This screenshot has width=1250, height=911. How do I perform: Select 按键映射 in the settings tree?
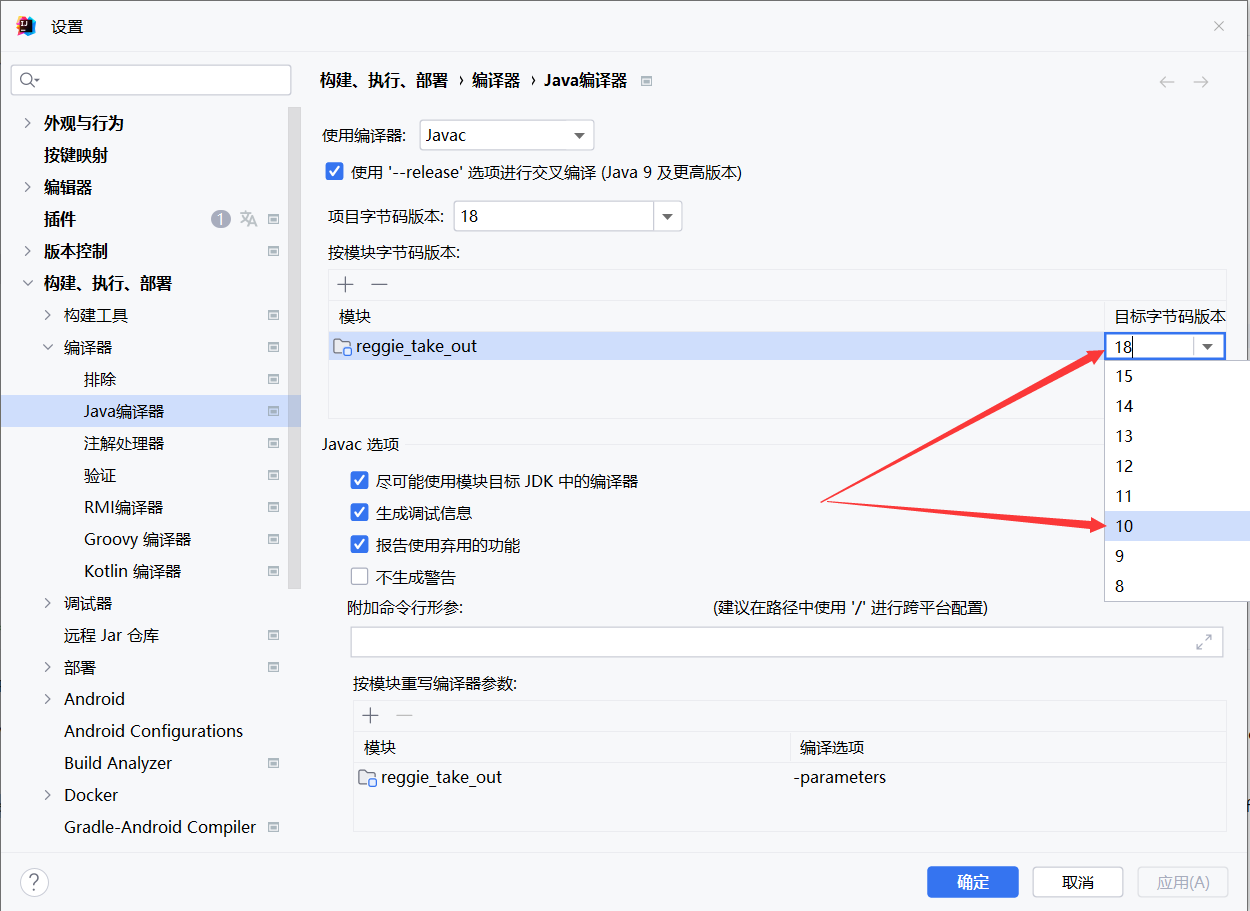[x=76, y=155]
